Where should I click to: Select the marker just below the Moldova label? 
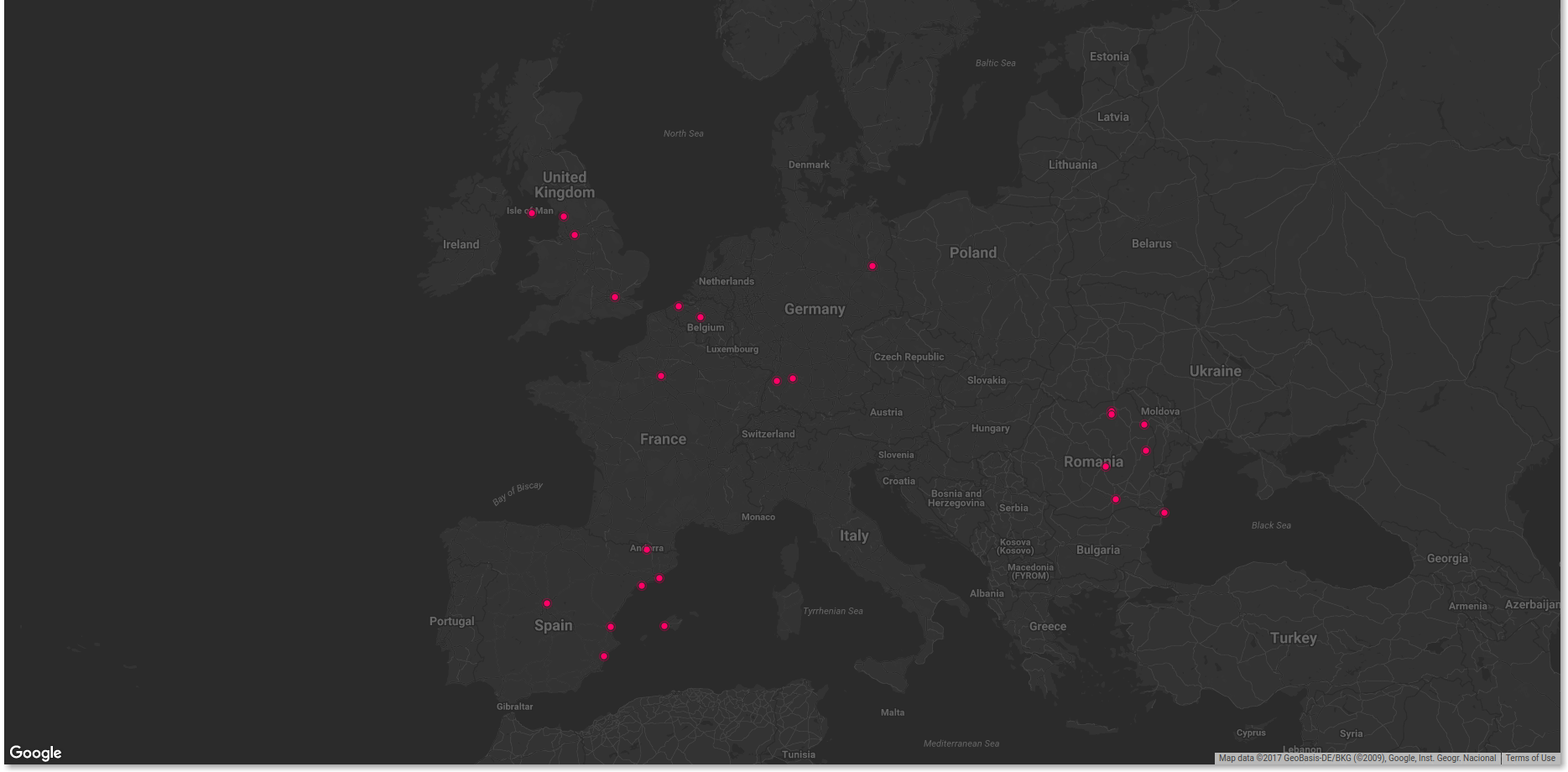pyautogui.click(x=1144, y=425)
